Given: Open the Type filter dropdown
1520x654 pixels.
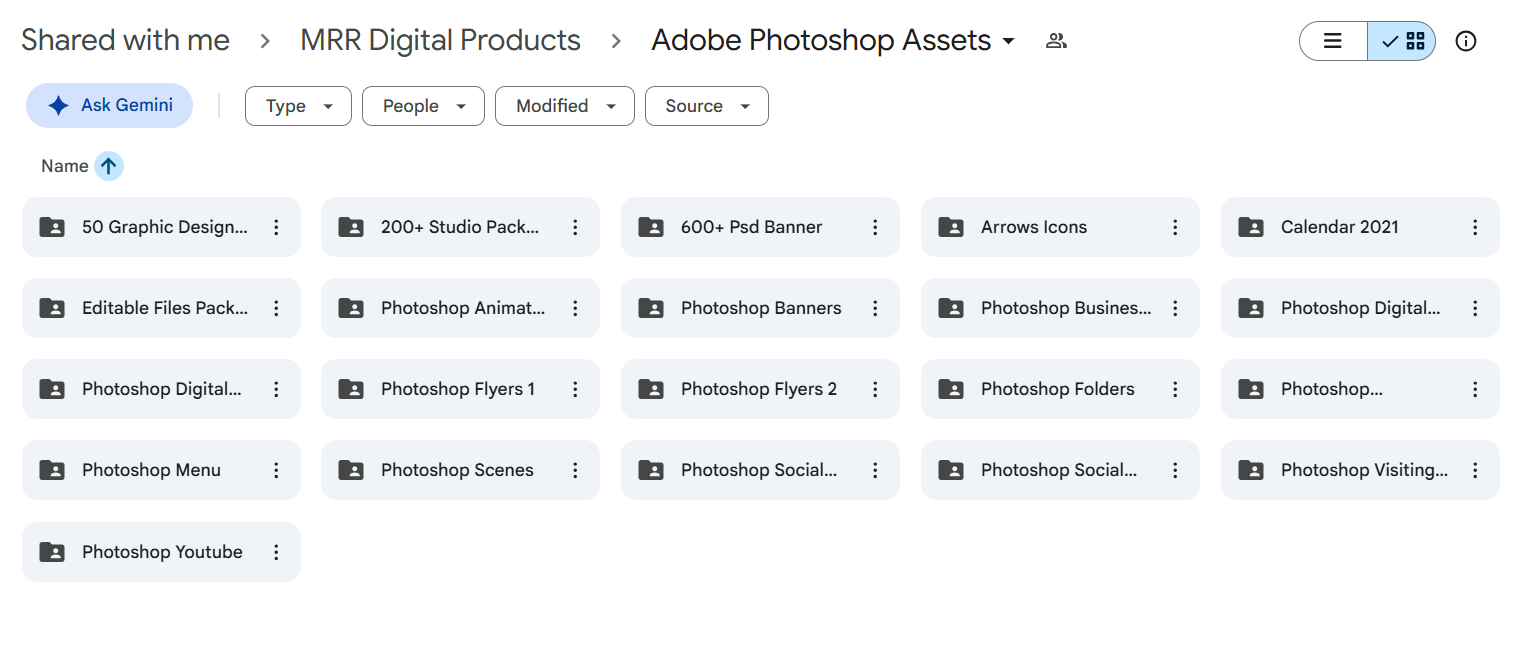Looking at the screenshot, I should [298, 106].
